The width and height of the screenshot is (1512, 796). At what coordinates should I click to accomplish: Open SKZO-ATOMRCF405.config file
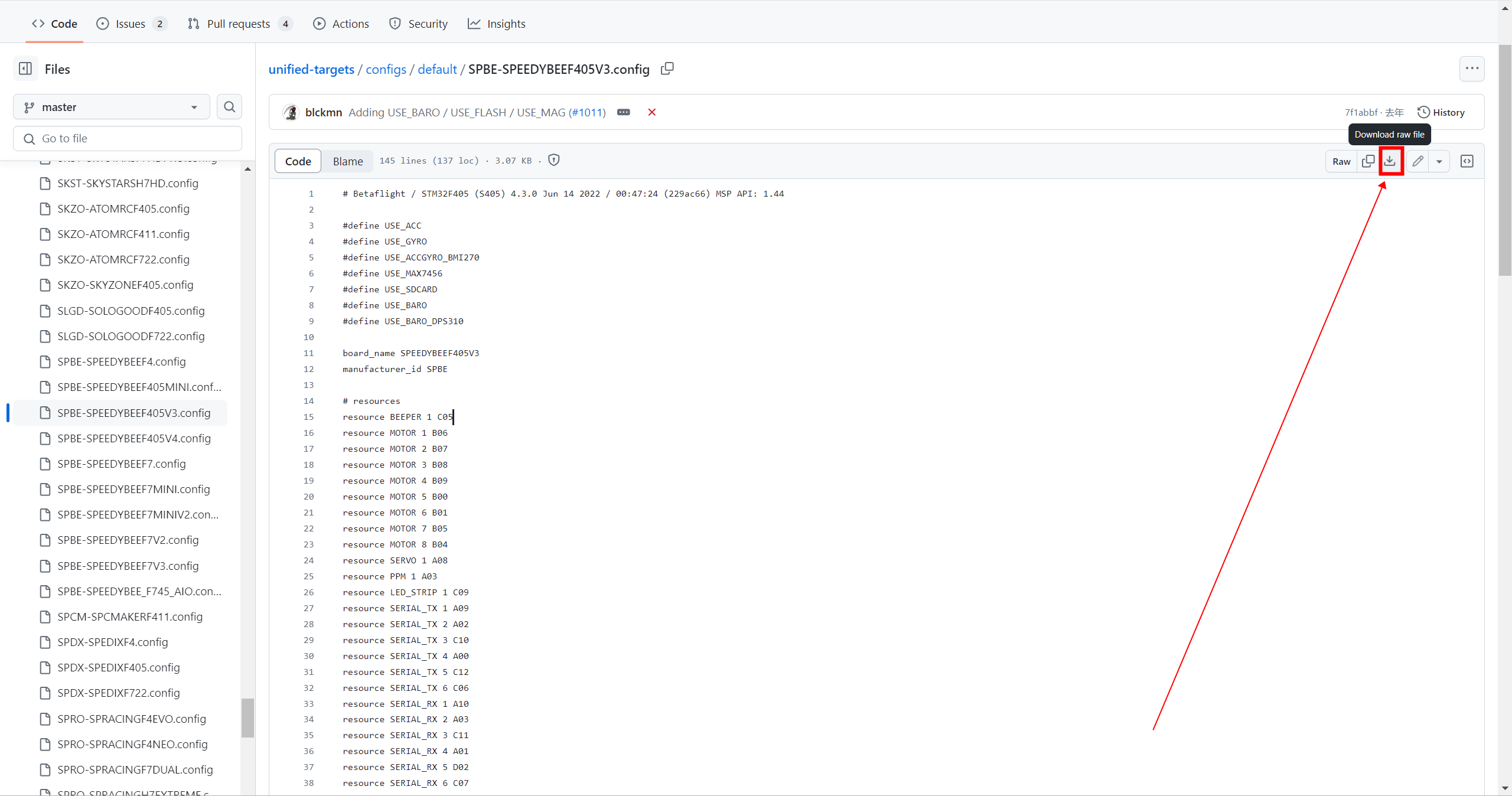123,208
